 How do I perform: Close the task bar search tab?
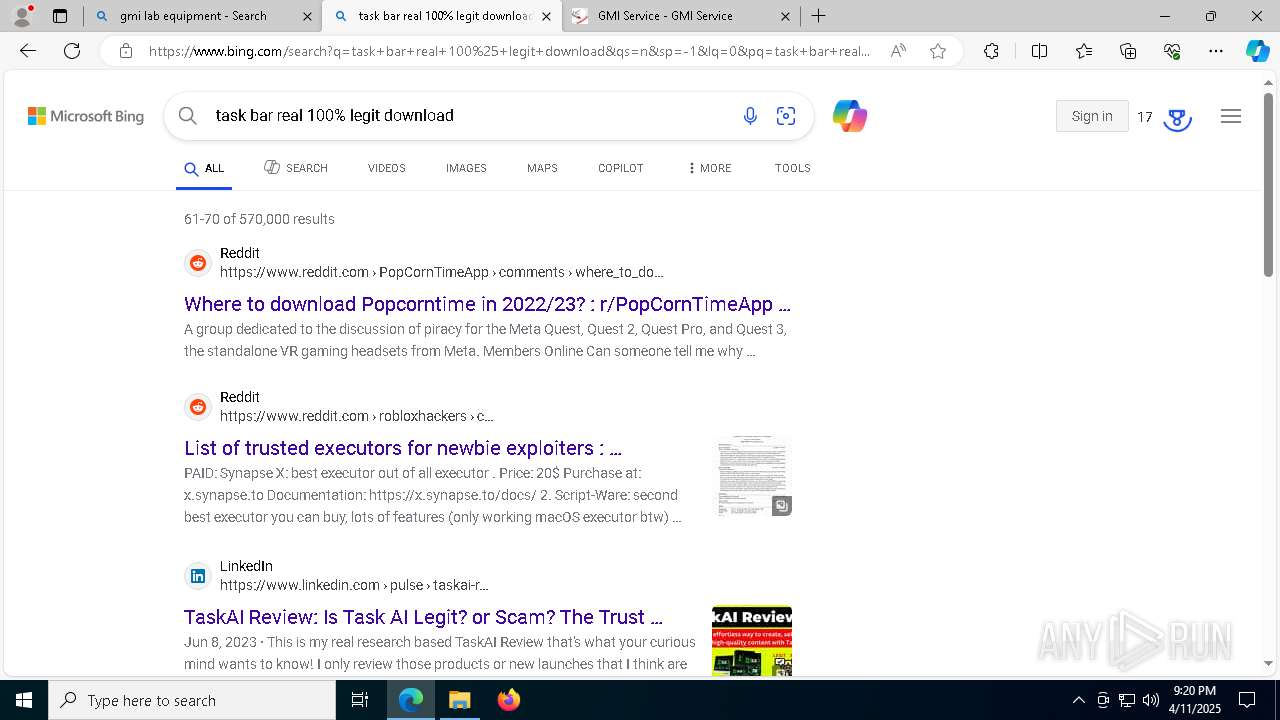pos(546,16)
